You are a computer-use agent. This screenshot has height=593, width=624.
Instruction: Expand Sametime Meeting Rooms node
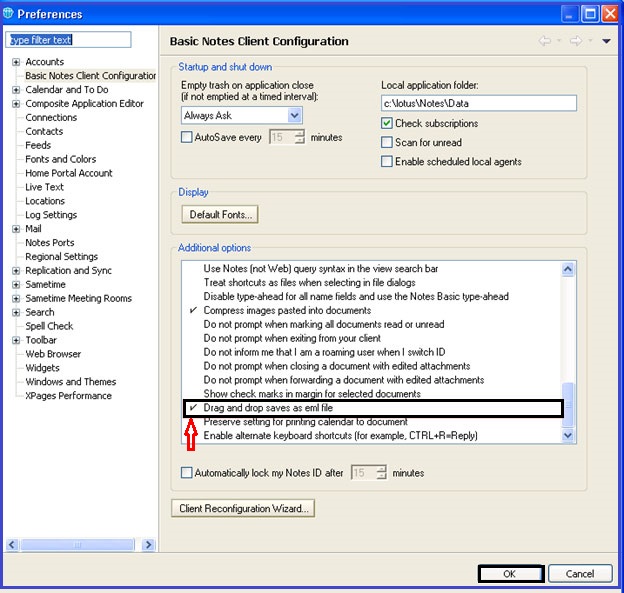[16, 298]
